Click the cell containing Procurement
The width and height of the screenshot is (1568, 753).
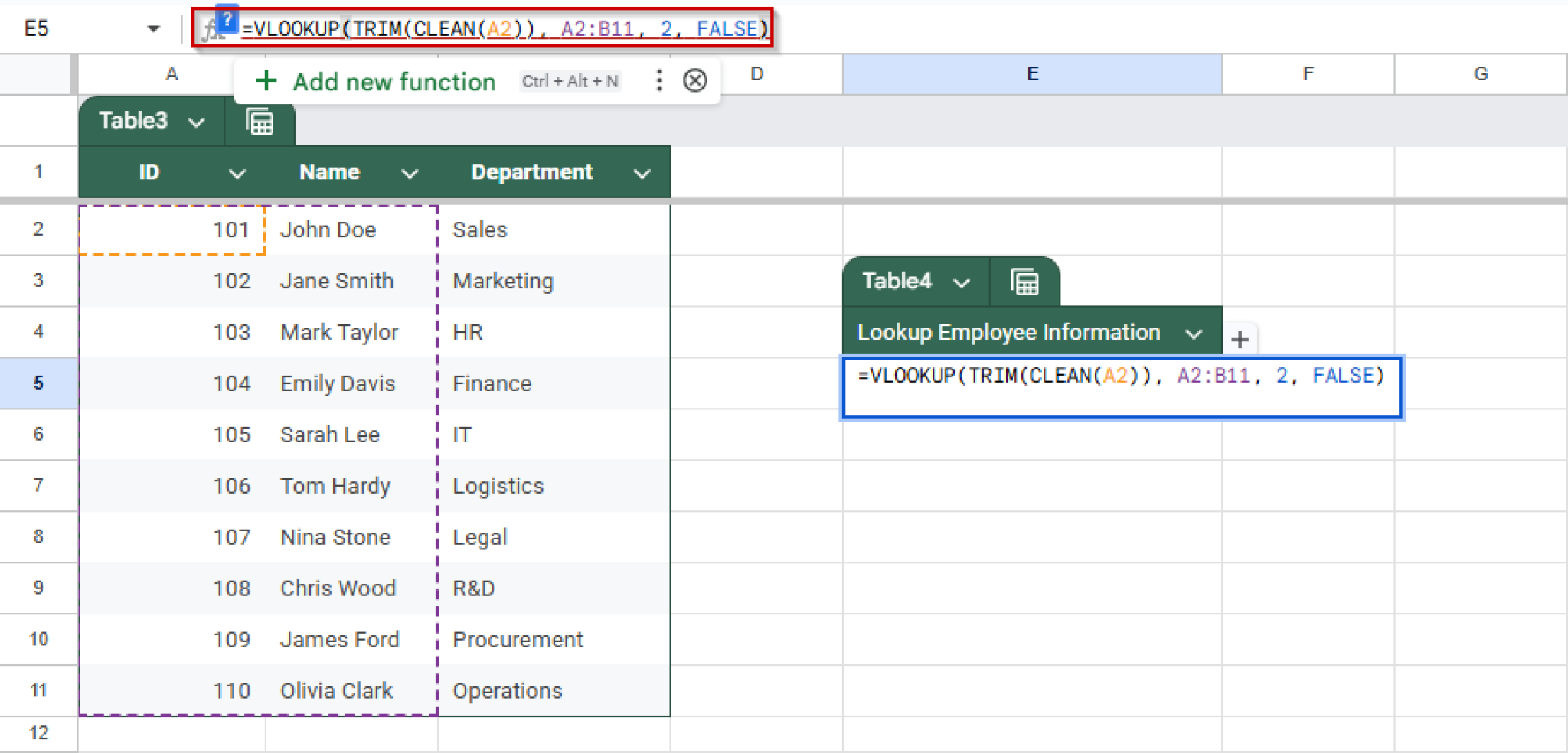pyautogui.click(x=518, y=640)
